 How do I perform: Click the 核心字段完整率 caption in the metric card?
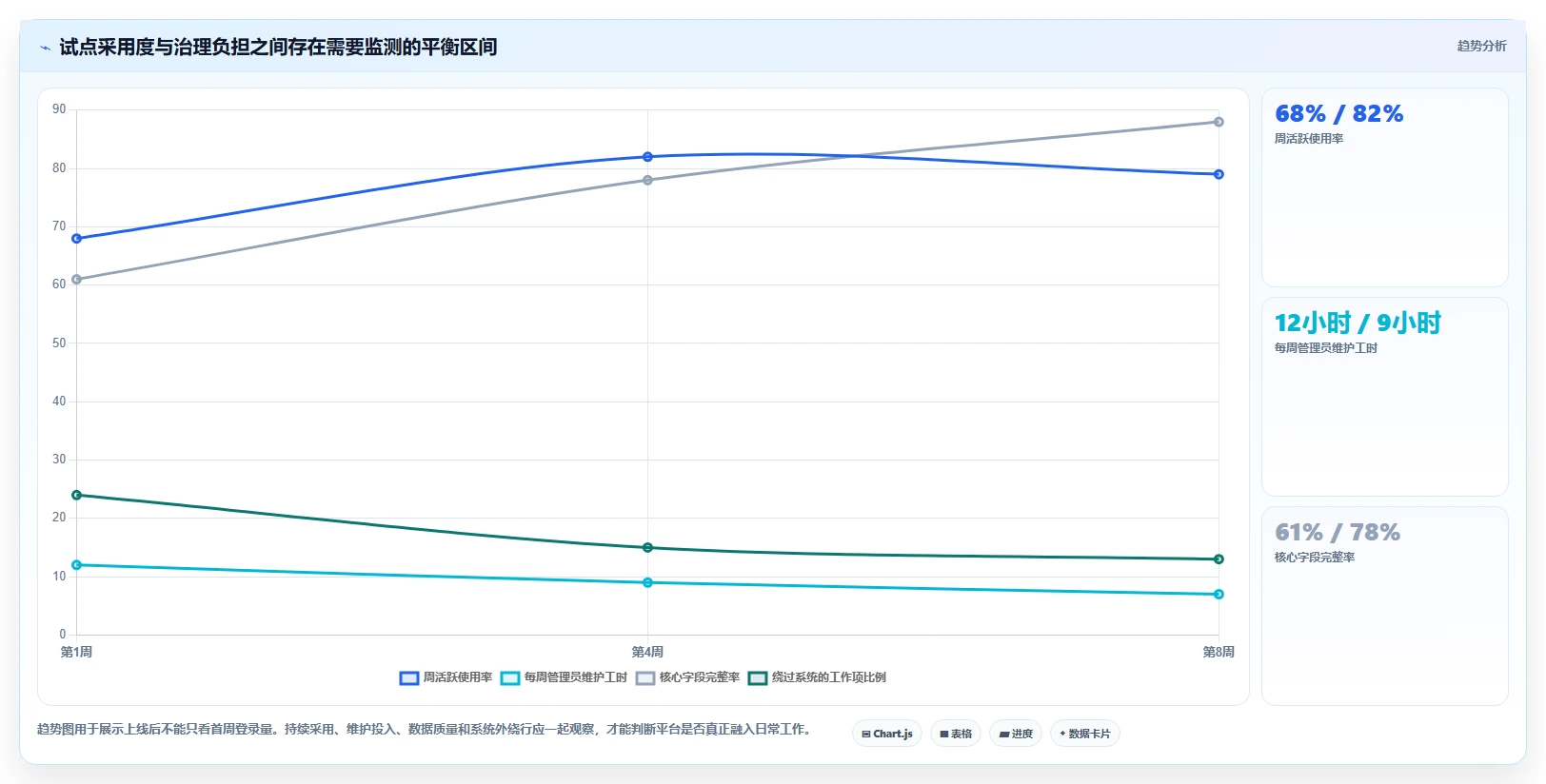tap(1315, 558)
